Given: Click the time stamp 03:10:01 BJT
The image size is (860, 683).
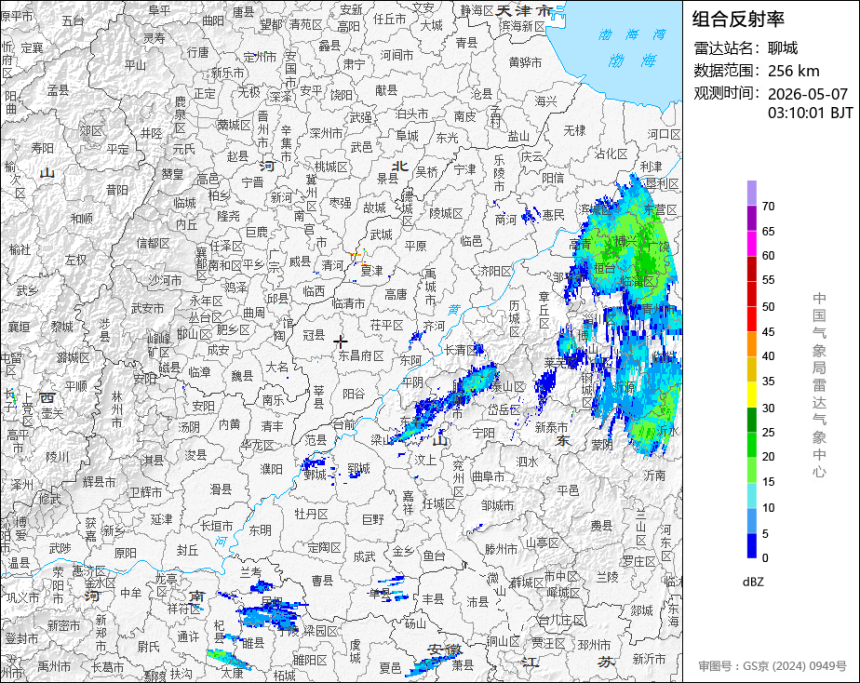Looking at the screenshot, I should [810, 113].
